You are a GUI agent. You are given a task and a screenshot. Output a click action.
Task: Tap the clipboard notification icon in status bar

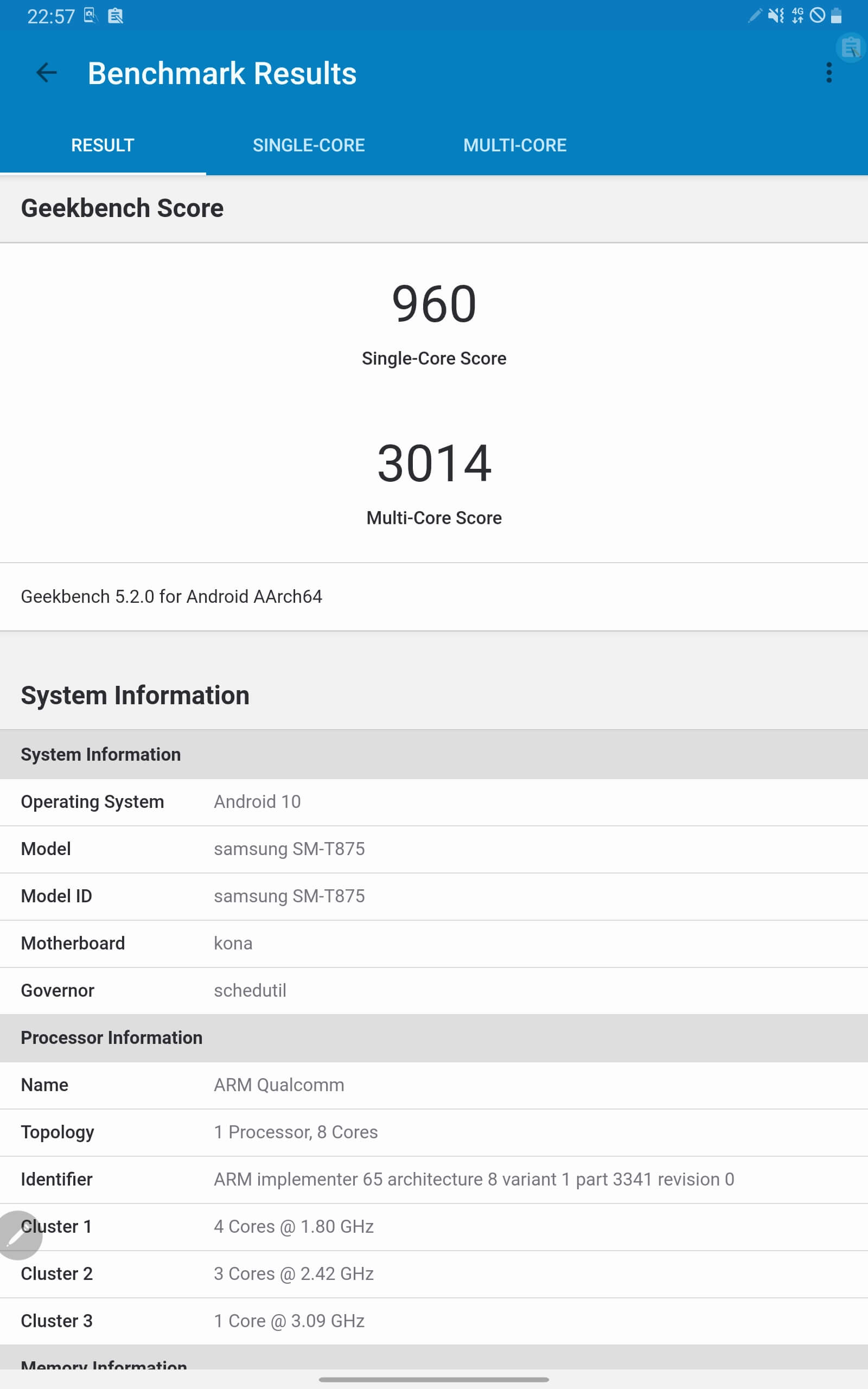tap(116, 16)
